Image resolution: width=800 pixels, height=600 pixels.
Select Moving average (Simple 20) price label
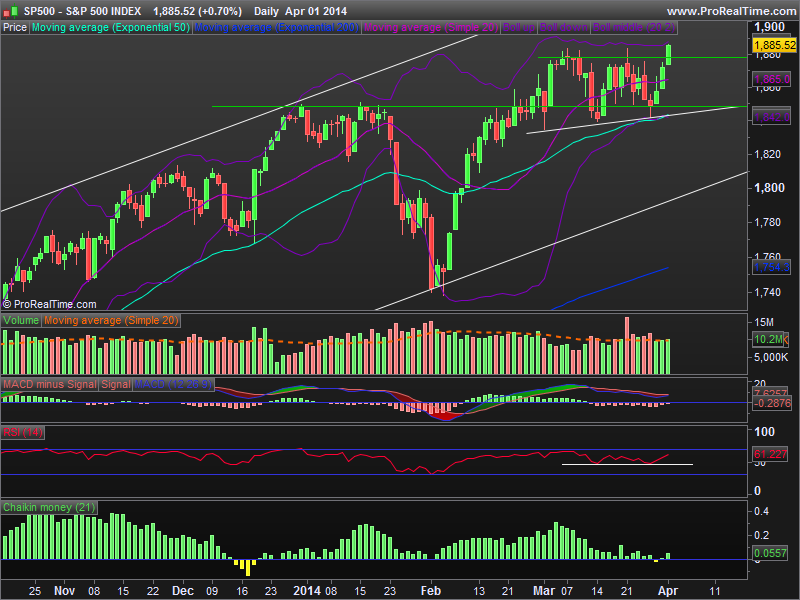[431, 28]
